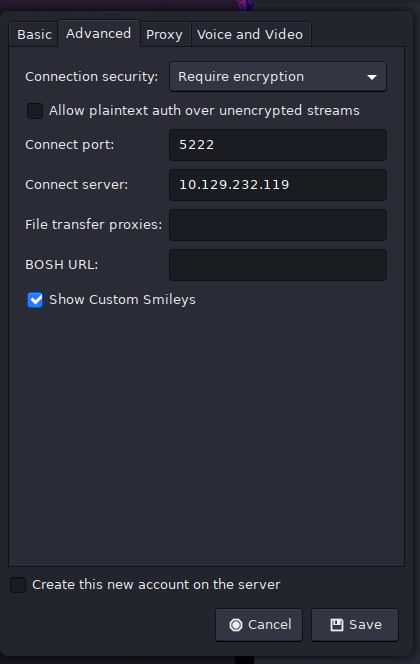Select the Advanced tab
420x664 pixels.
tap(99, 33)
